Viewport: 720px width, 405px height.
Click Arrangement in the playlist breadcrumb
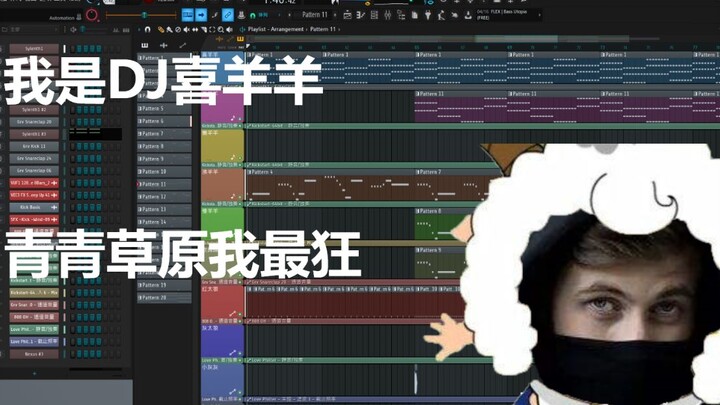(x=287, y=29)
